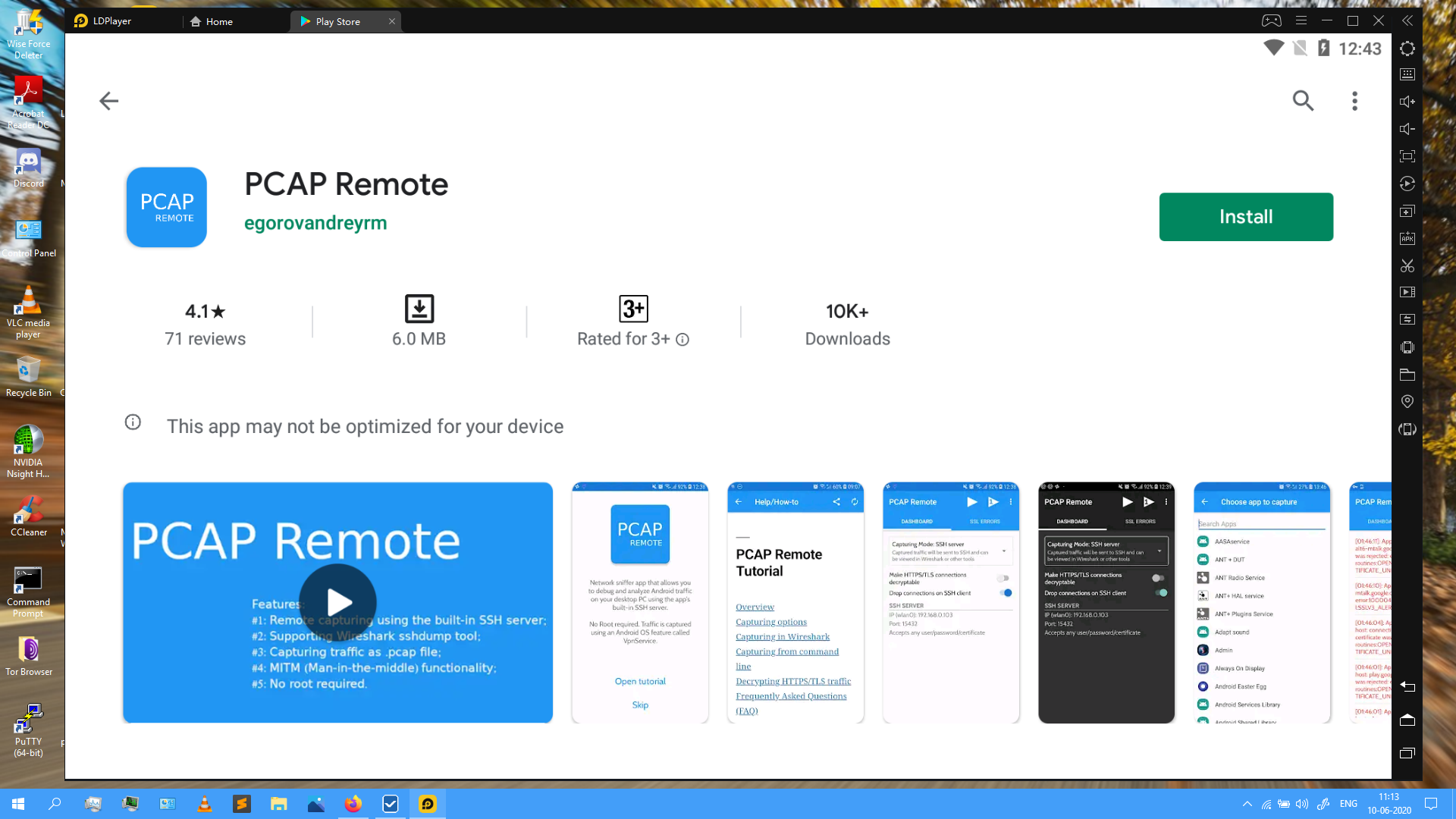Close the Play Store tab
The height and width of the screenshot is (819, 1456).
pos(392,21)
